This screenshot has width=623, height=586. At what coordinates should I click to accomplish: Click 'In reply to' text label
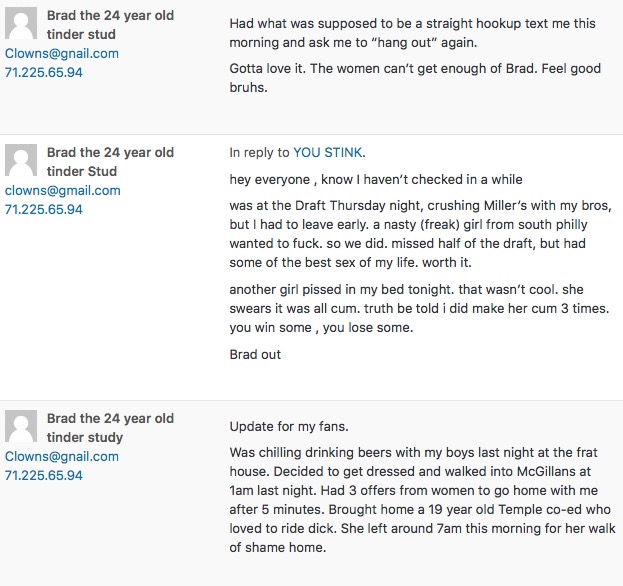pyautogui.click(x=259, y=153)
